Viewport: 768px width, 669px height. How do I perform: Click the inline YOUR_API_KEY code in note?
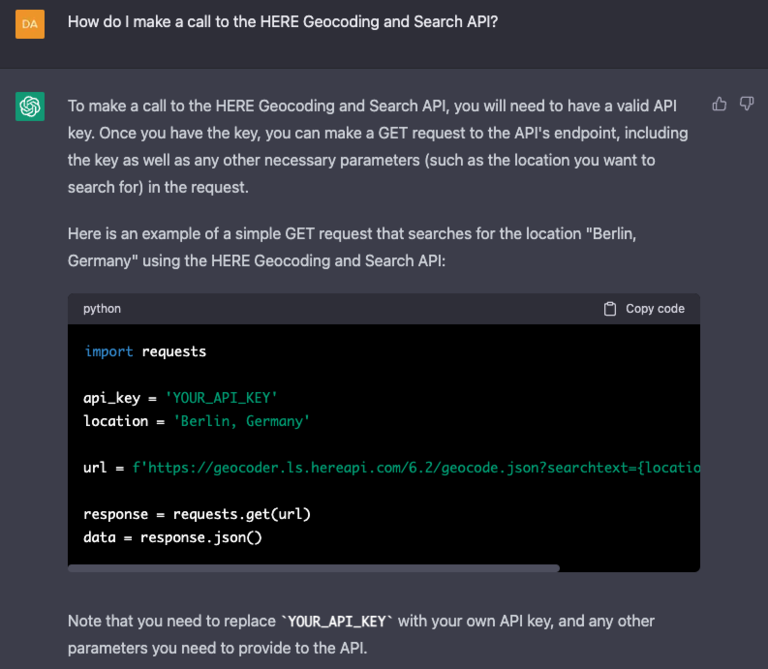pos(337,621)
